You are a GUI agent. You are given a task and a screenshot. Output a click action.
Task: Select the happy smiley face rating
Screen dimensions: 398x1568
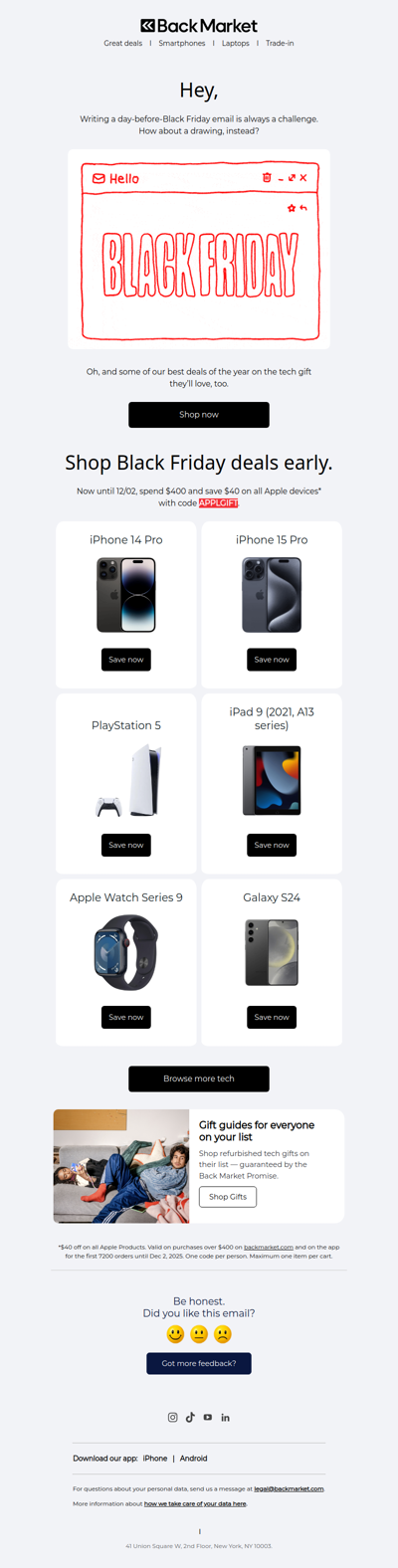point(175,1334)
